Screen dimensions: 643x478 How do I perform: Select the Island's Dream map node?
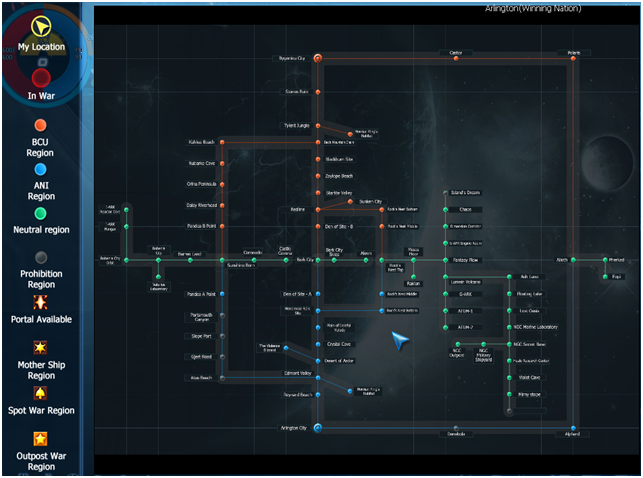click(445, 192)
